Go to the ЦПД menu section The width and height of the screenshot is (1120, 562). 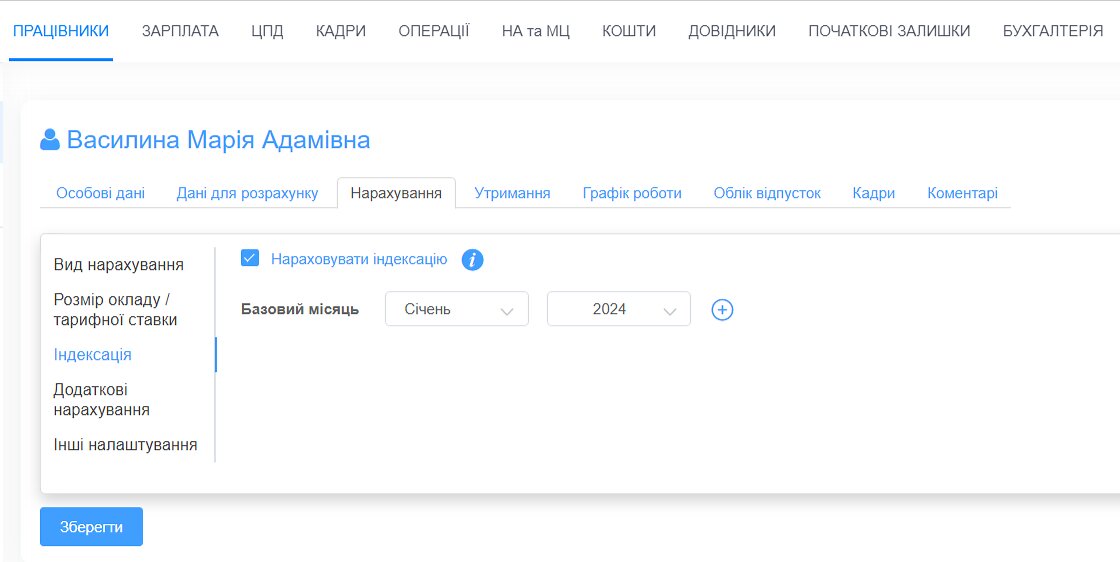point(267,31)
